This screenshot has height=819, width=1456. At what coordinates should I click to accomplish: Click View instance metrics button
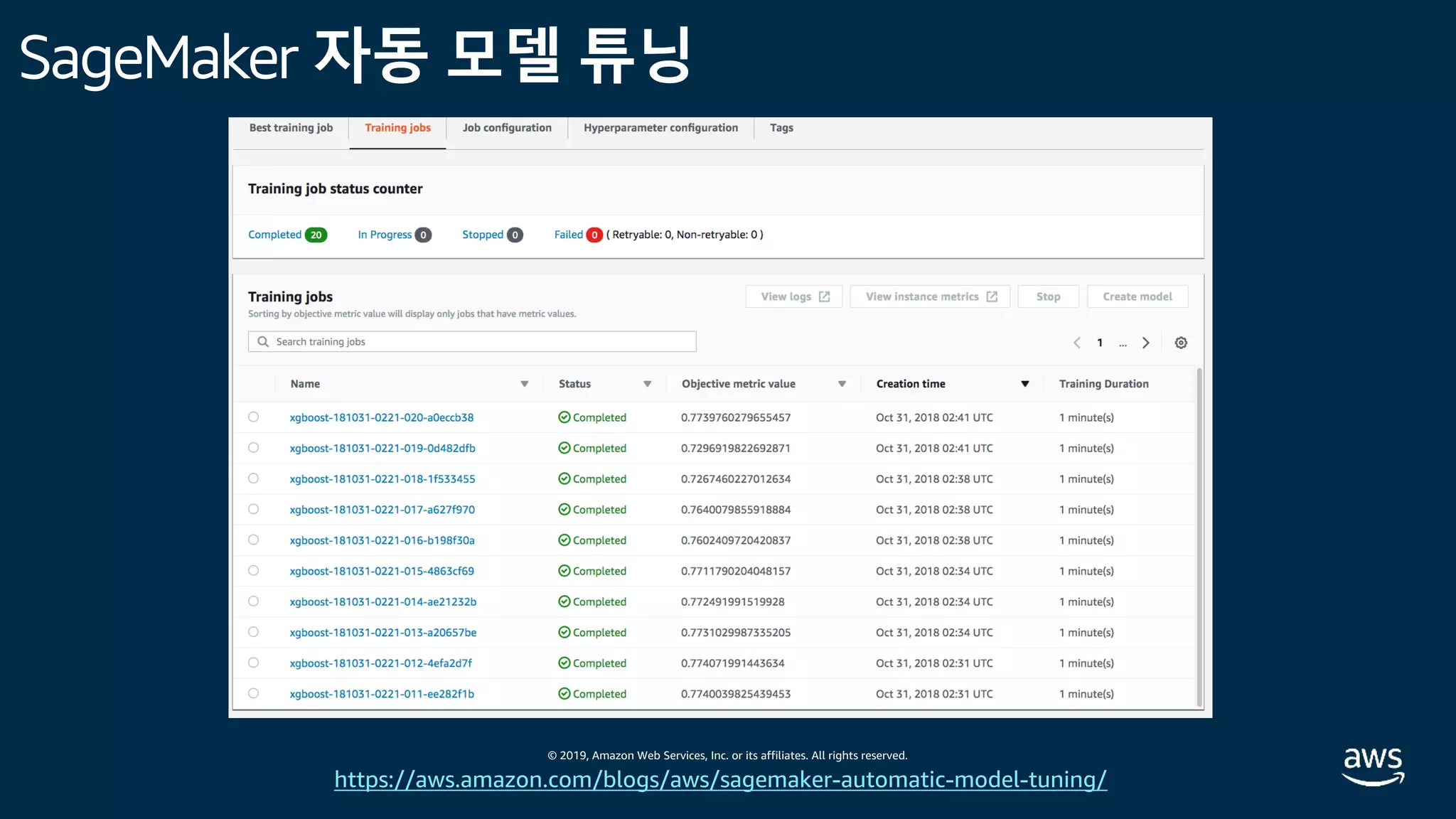point(930,296)
